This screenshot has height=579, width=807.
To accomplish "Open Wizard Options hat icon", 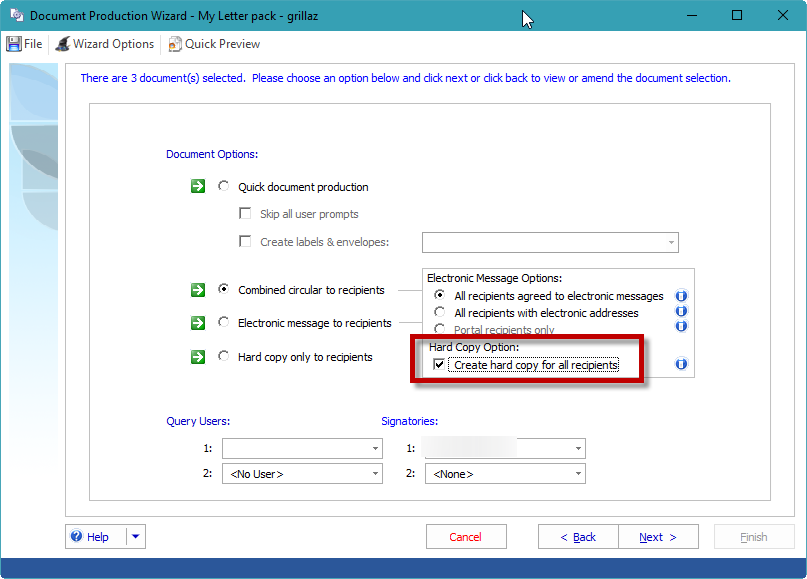I will [x=62, y=44].
